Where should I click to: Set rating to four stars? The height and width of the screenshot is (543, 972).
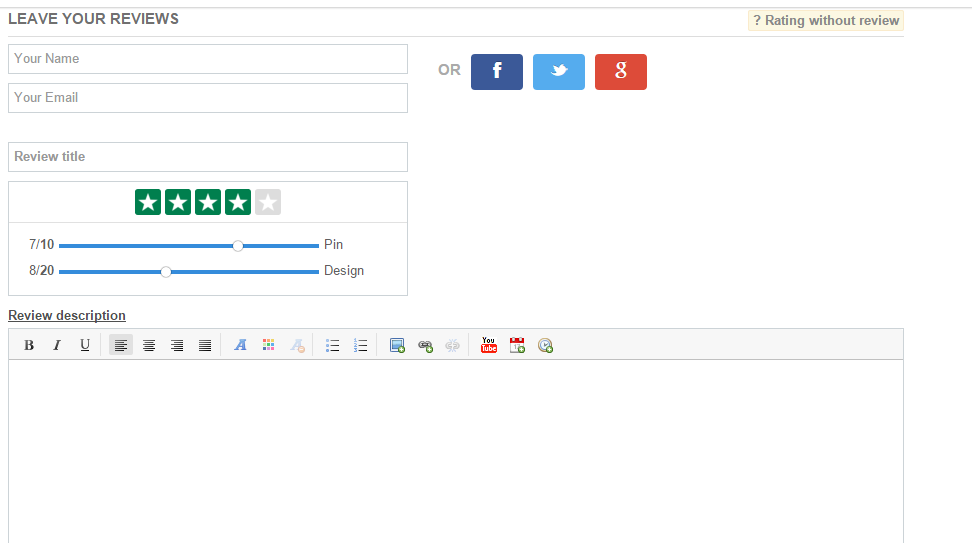pyautogui.click(x=238, y=202)
